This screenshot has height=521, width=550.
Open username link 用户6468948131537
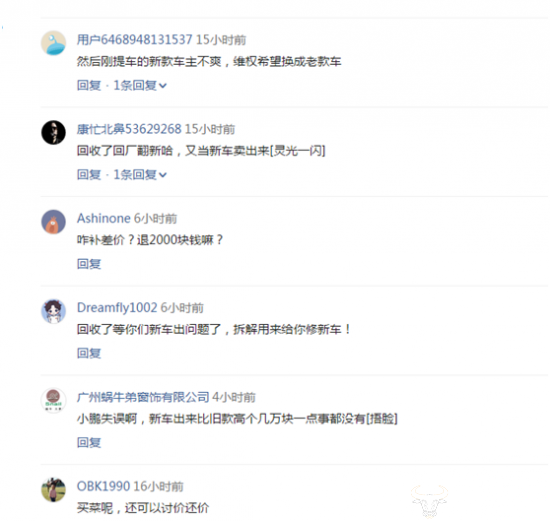[x=134, y=40]
